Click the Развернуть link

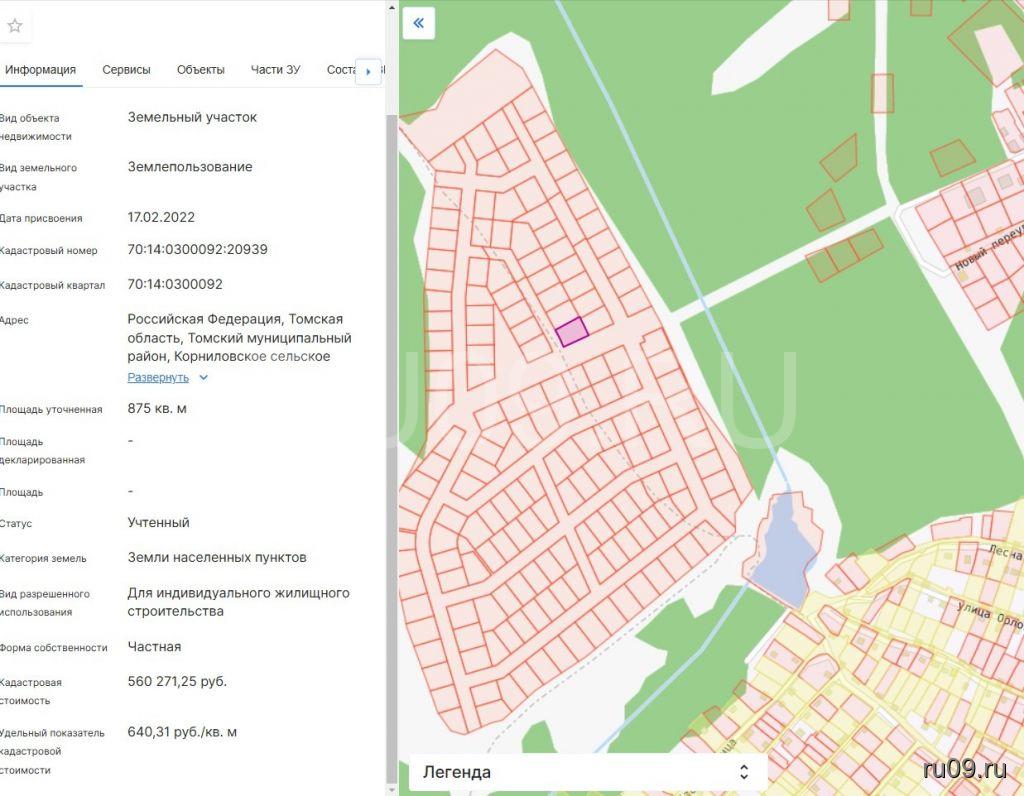[x=158, y=378]
